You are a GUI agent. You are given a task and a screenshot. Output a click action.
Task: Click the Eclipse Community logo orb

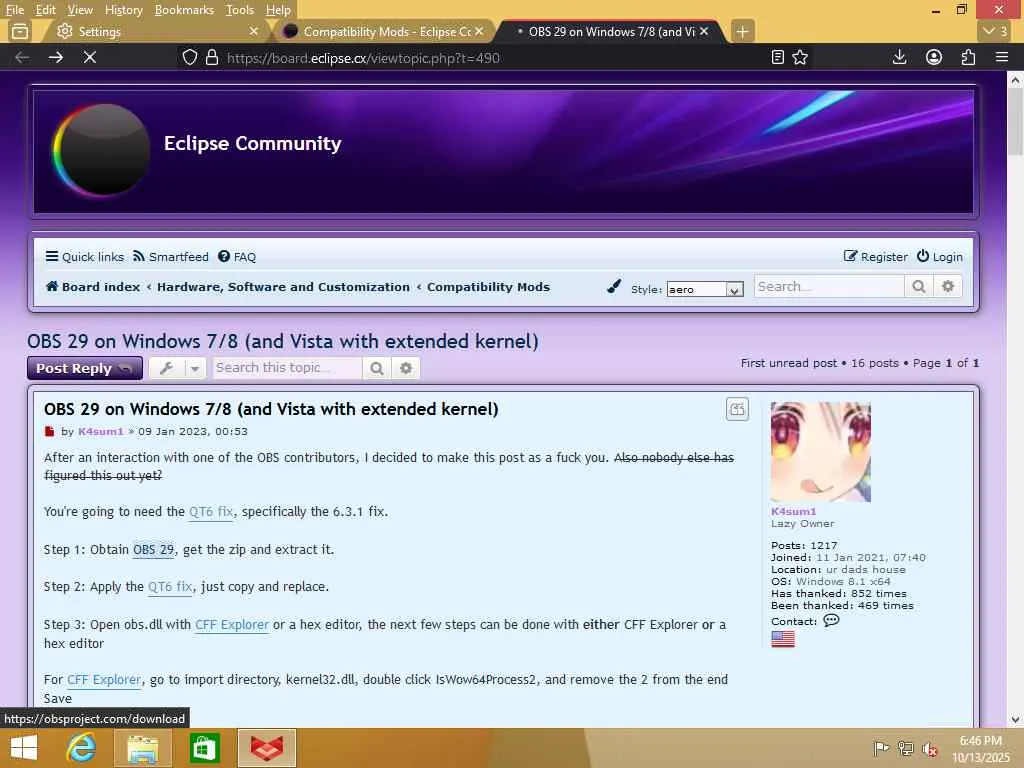tap(101, 150)
